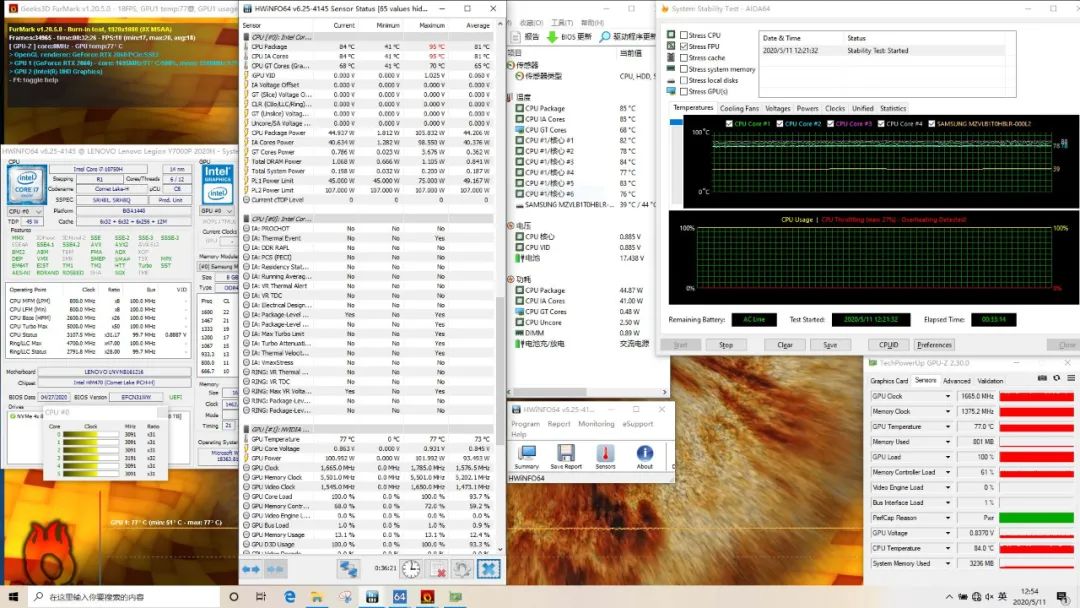The image size is (1080, 608).
Task: Click the camera screenshot icon in GPU-Z
Action: [1042, 378]
